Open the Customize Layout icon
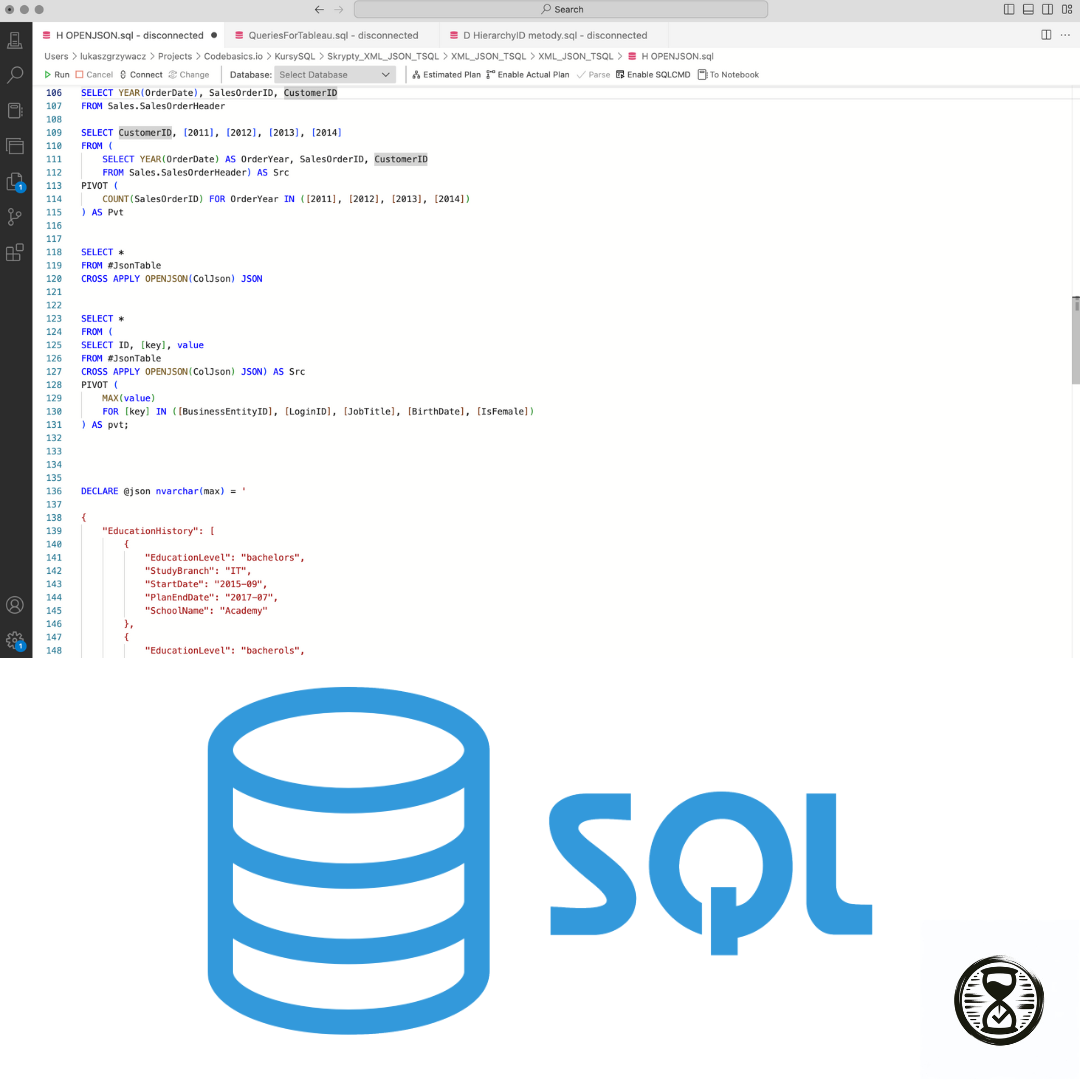The width and height of the screenshot is (1080, 1080). point(1067,10)
